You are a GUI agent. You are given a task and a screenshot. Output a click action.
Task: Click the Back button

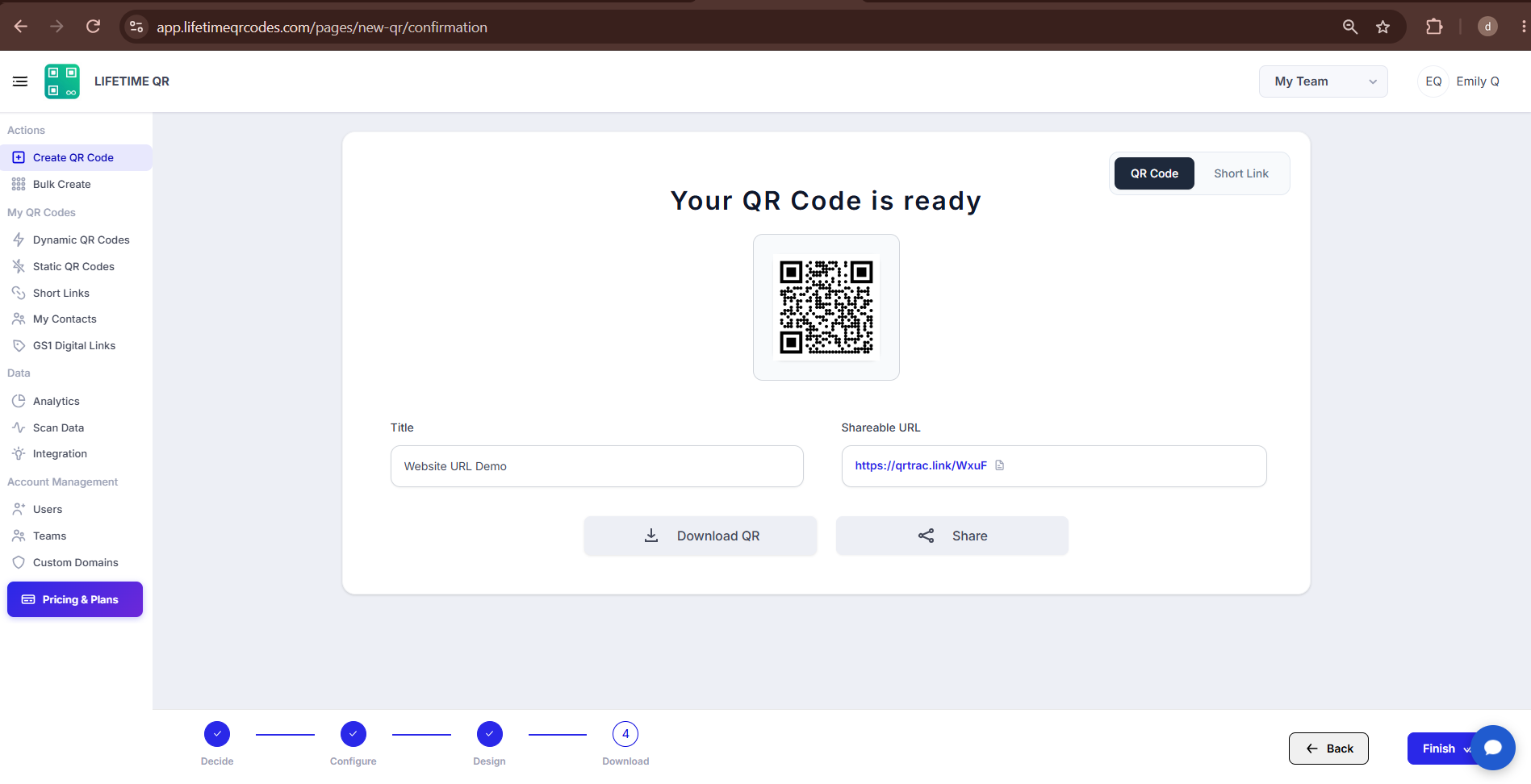click(x=1328, y=749)
